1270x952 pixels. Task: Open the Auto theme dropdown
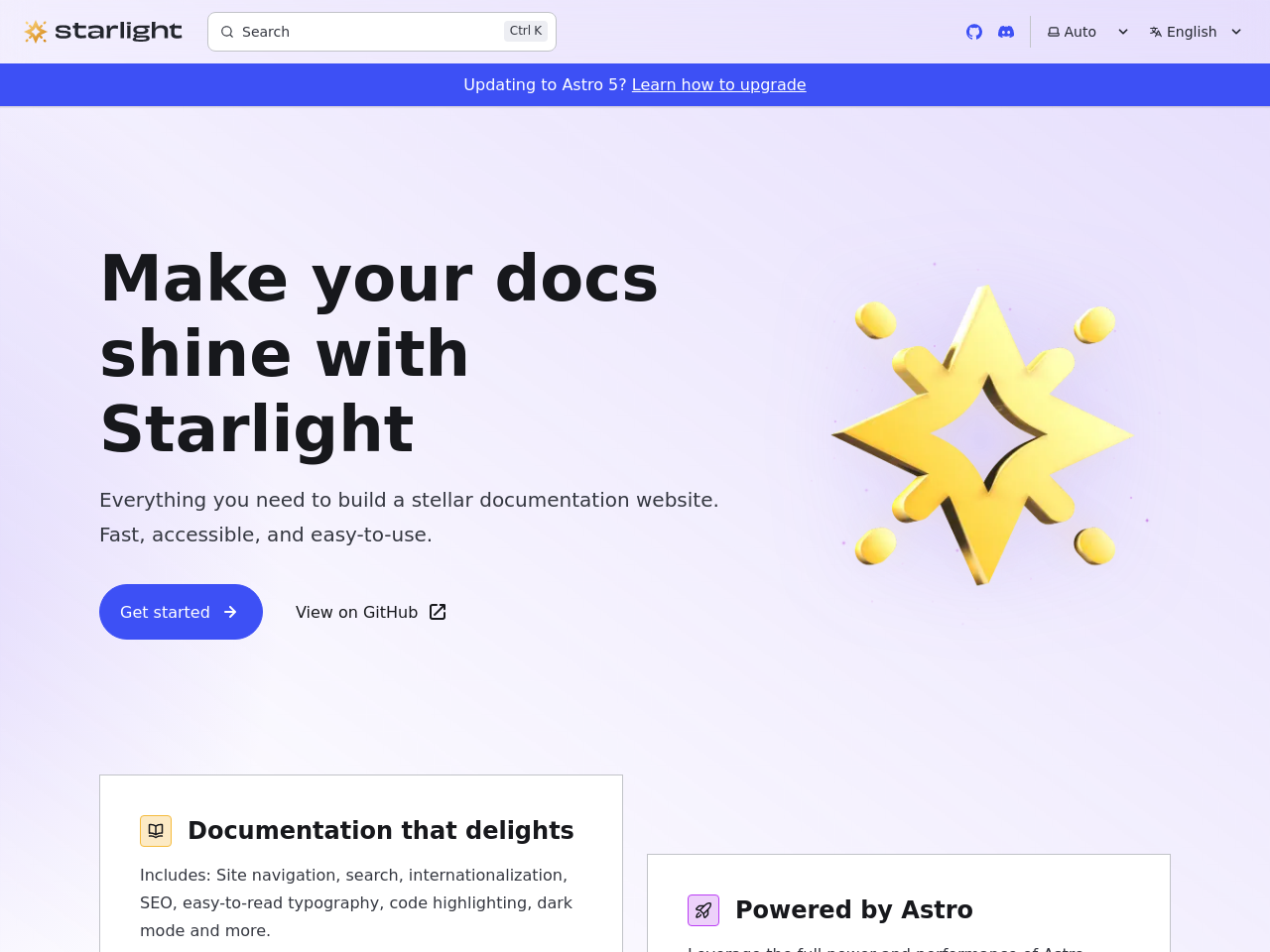(1088, 32)
